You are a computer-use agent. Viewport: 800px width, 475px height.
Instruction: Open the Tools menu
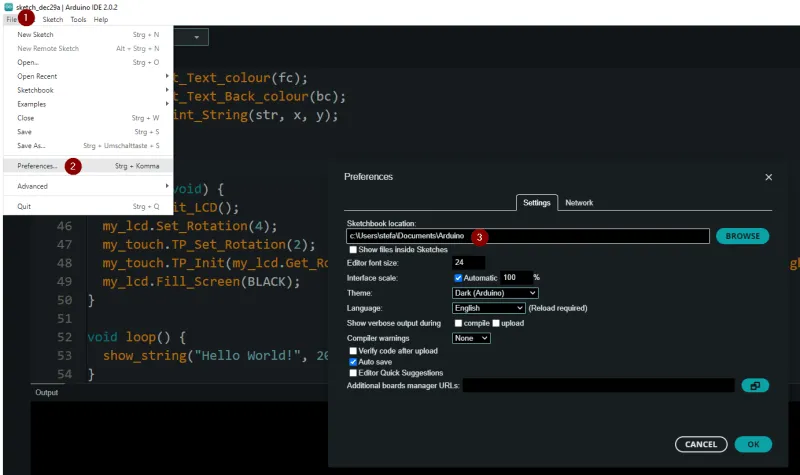click(78, 19)
